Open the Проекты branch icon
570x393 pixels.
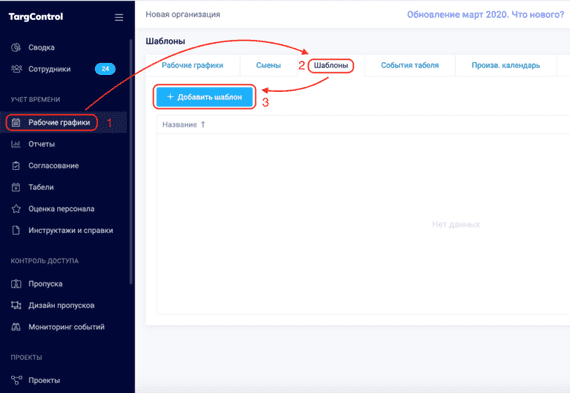[x=16, y=380]
